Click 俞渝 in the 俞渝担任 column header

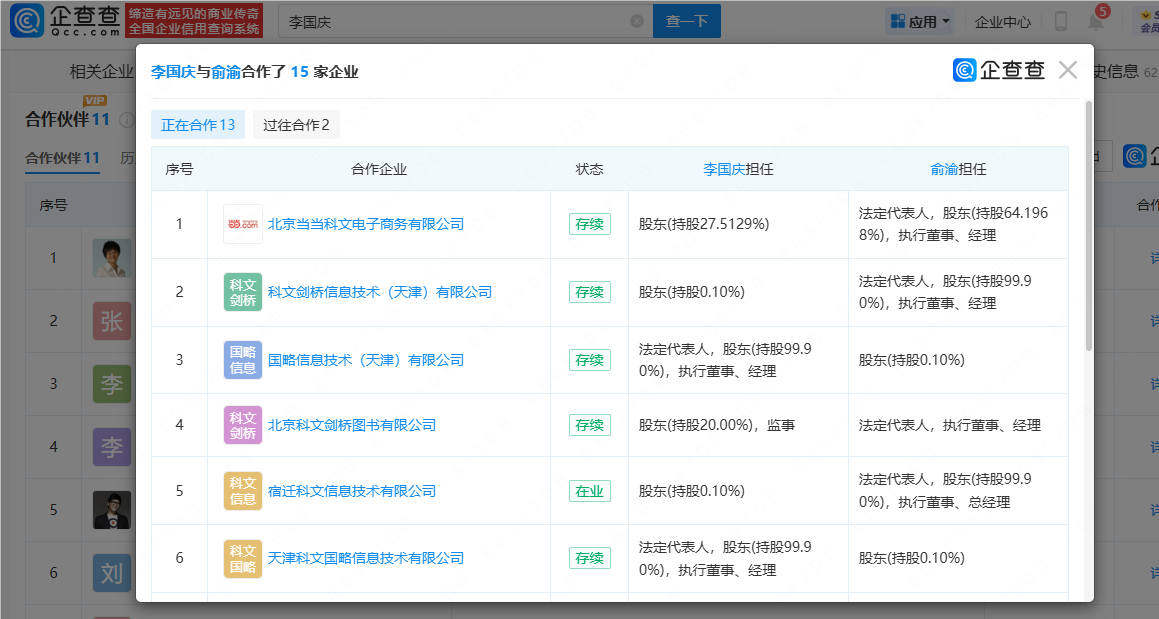pos(944,169)
